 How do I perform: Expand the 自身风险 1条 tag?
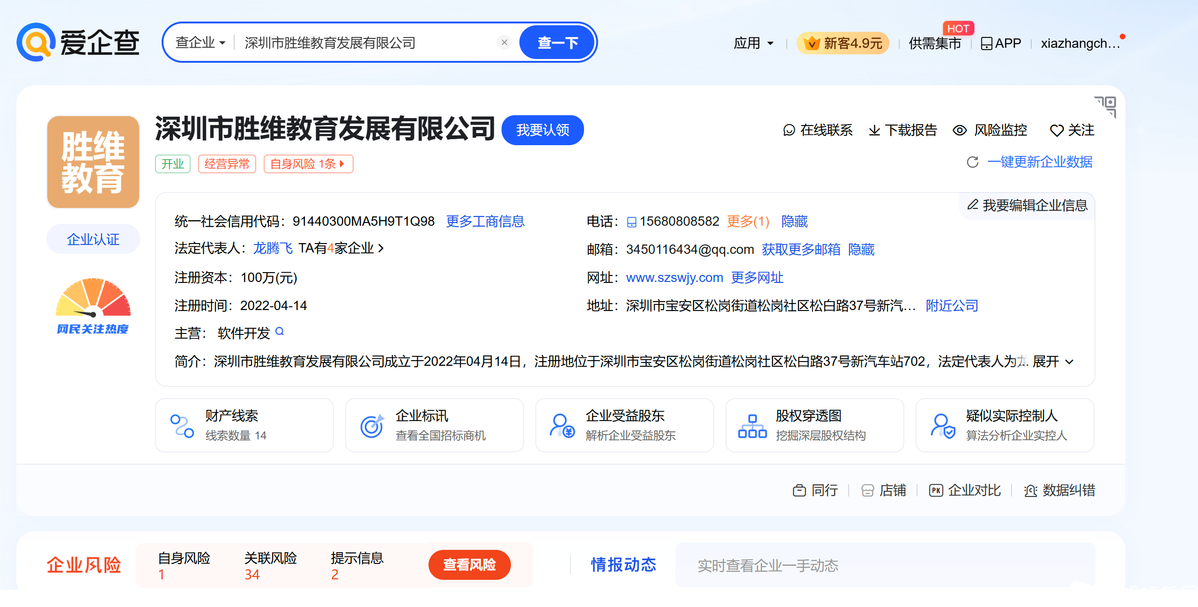[309, 164]
